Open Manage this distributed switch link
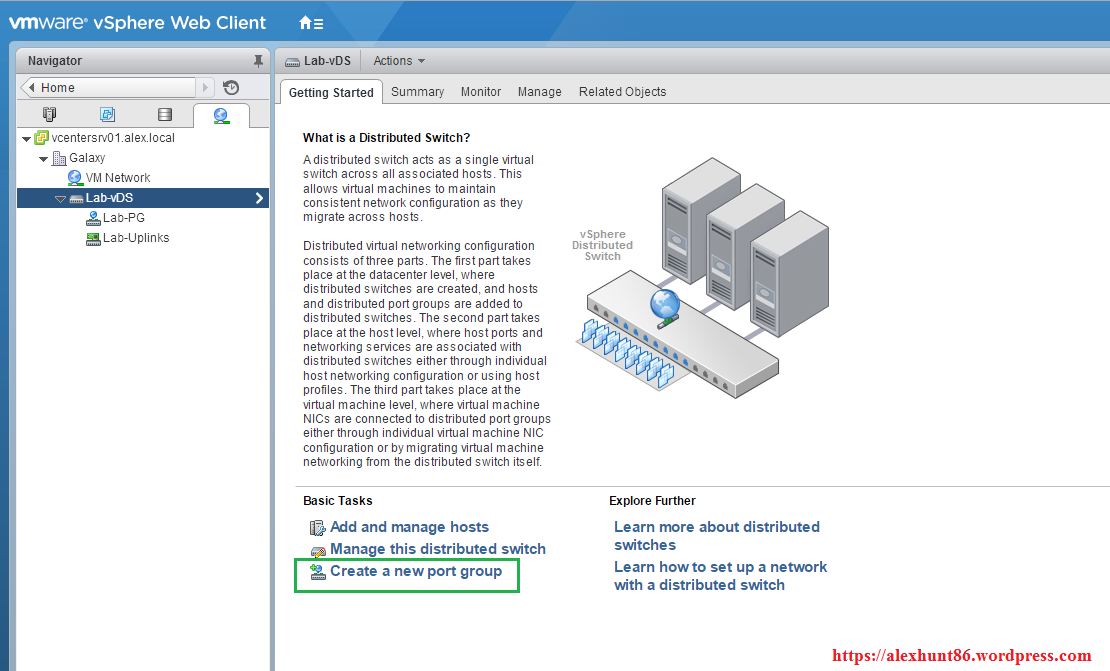 pos(437,549)
